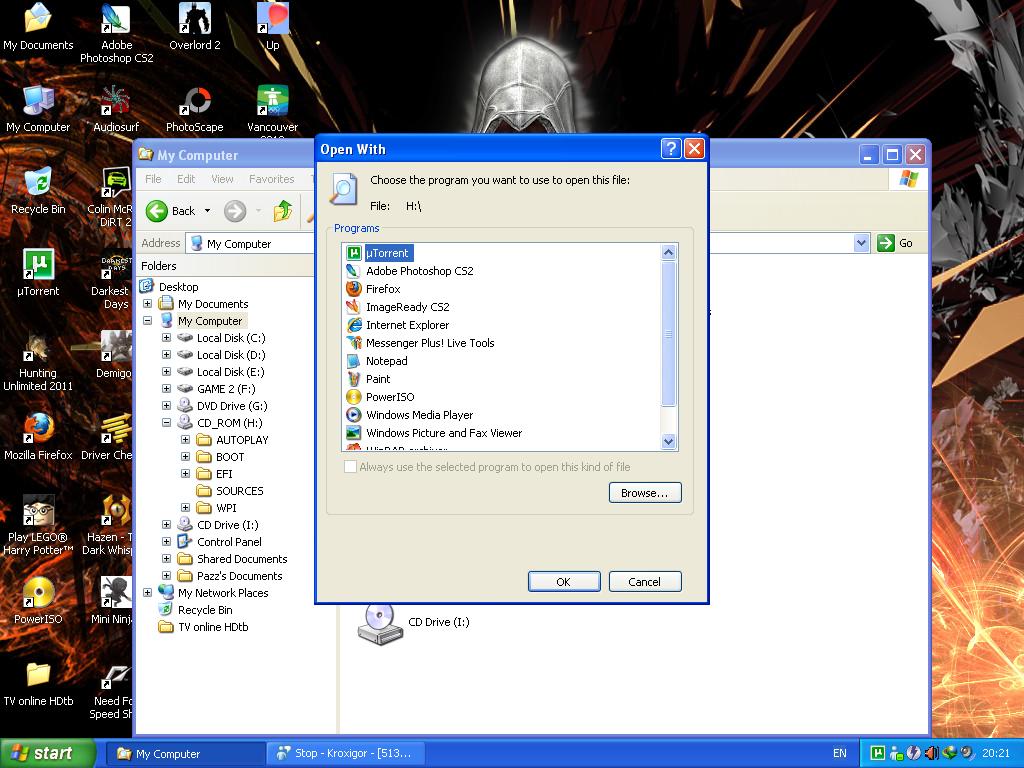
Task: Select DVD Drive (G:) in folder tree
Action: tap(222, 406)
